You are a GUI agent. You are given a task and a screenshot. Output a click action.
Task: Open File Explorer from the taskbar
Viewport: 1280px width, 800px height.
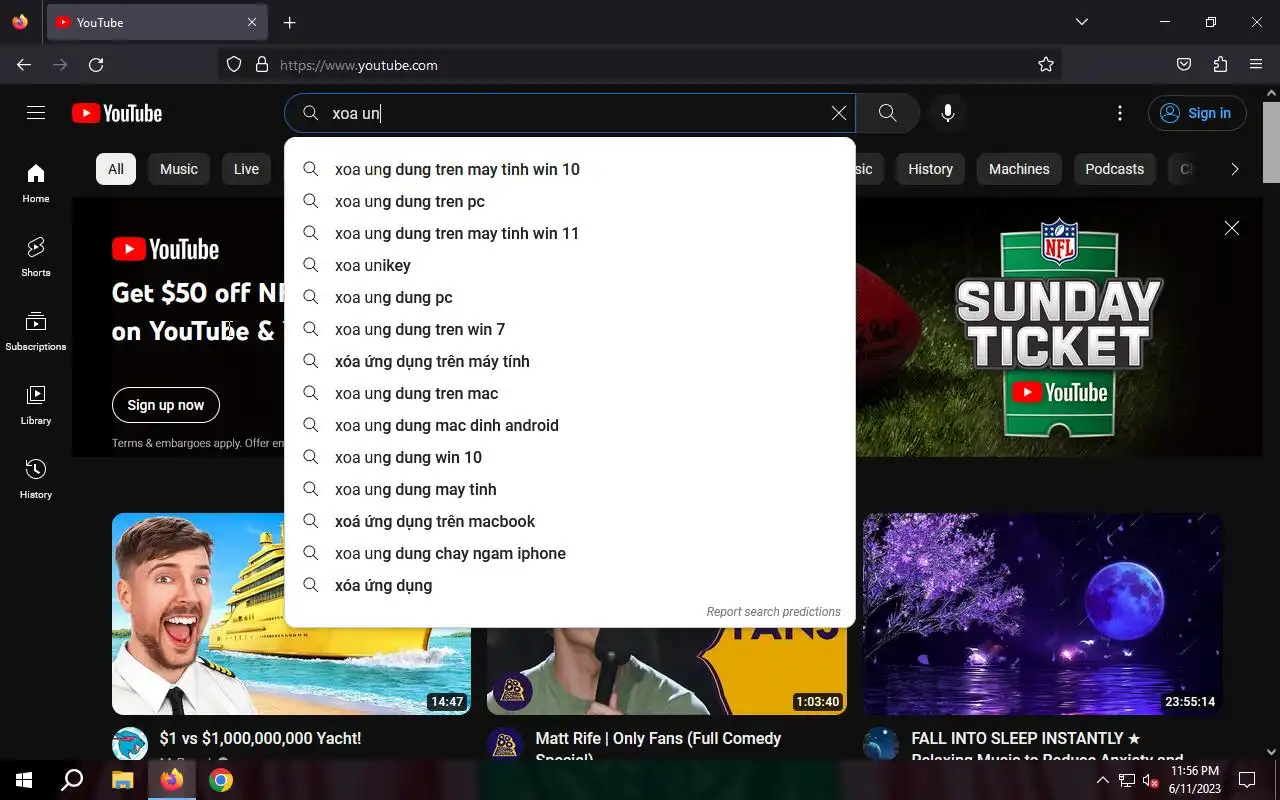coord(122,780)
